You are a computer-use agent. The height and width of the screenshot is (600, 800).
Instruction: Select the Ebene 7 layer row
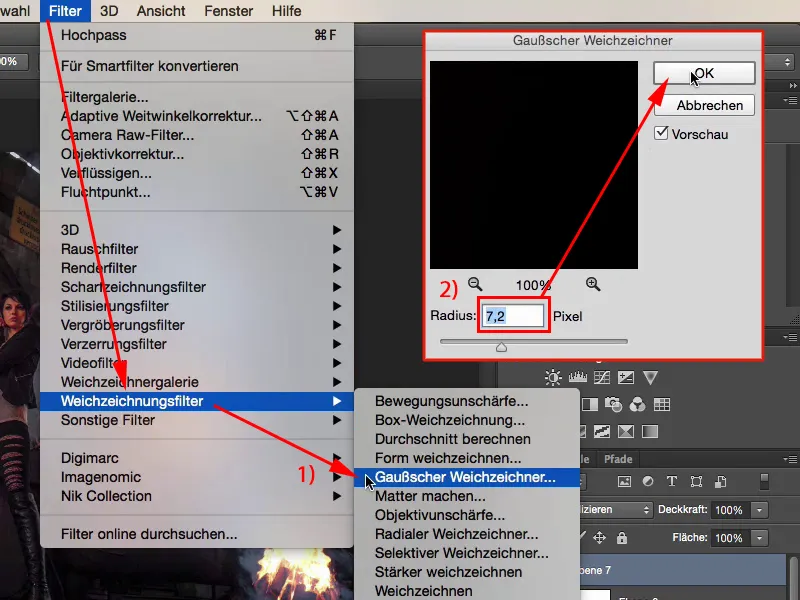pos(683,570)
